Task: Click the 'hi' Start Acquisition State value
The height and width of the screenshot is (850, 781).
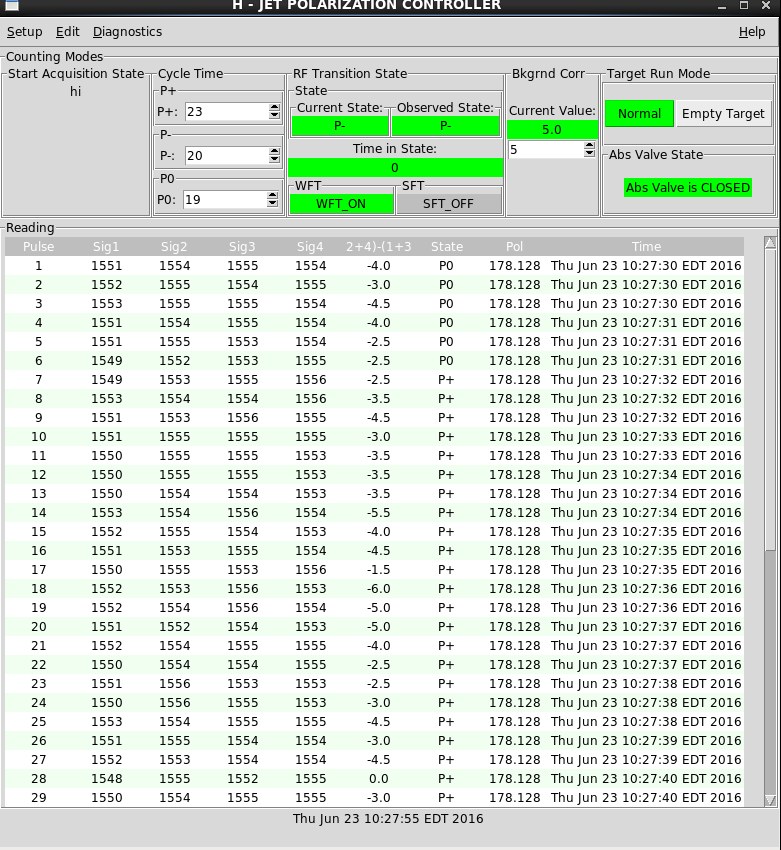Action: [x=75, y=92]
